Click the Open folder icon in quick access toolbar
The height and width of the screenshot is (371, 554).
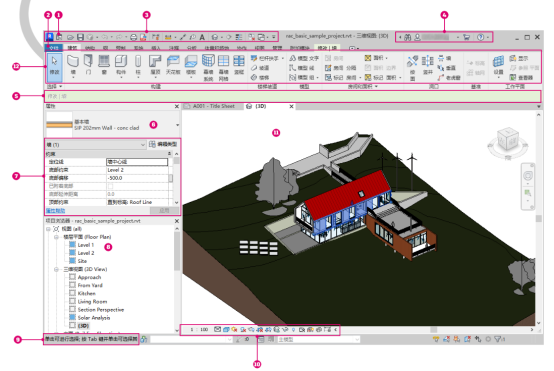pyautogui.click(x=71, y=37)
